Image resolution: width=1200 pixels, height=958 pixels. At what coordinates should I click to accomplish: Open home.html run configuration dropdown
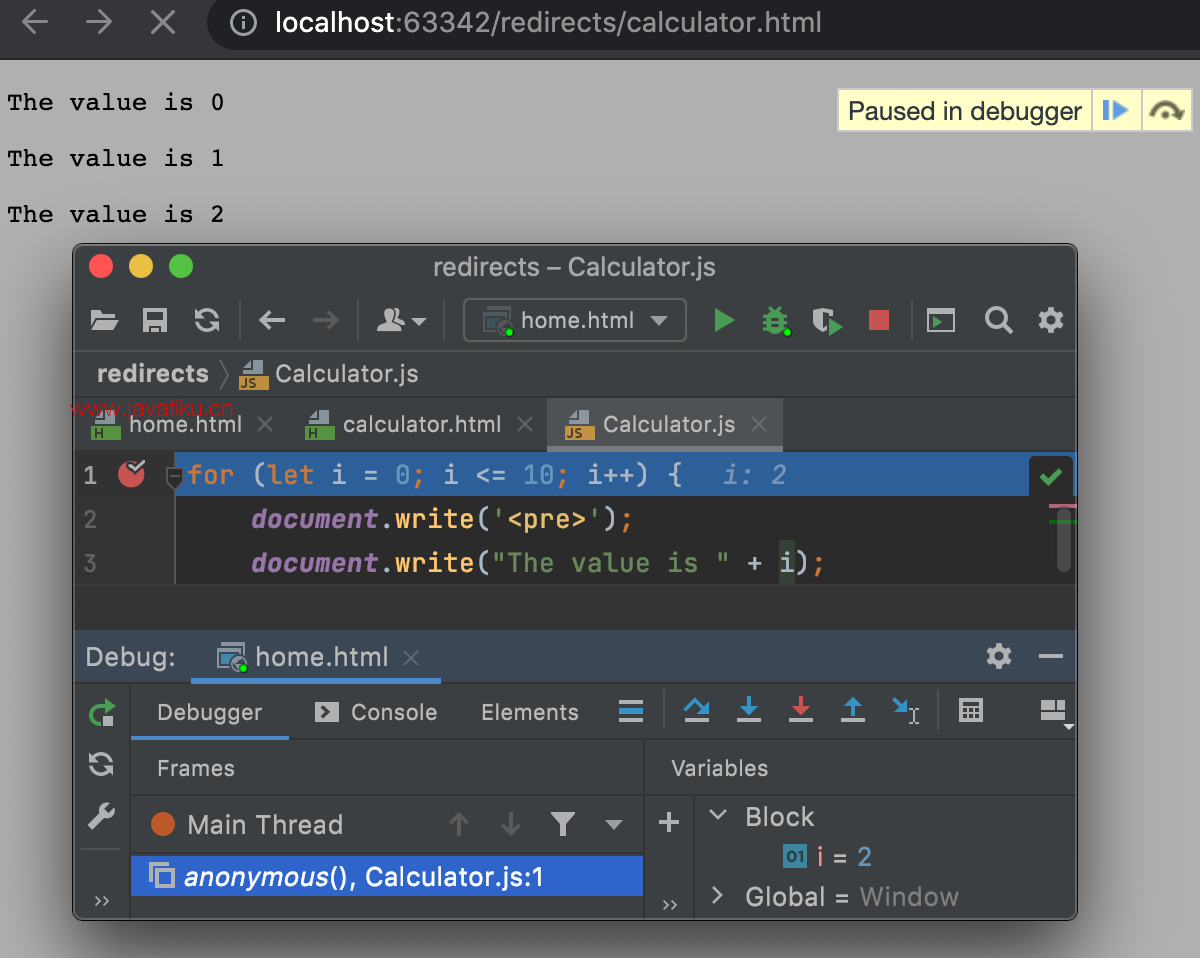click(575, 320)
